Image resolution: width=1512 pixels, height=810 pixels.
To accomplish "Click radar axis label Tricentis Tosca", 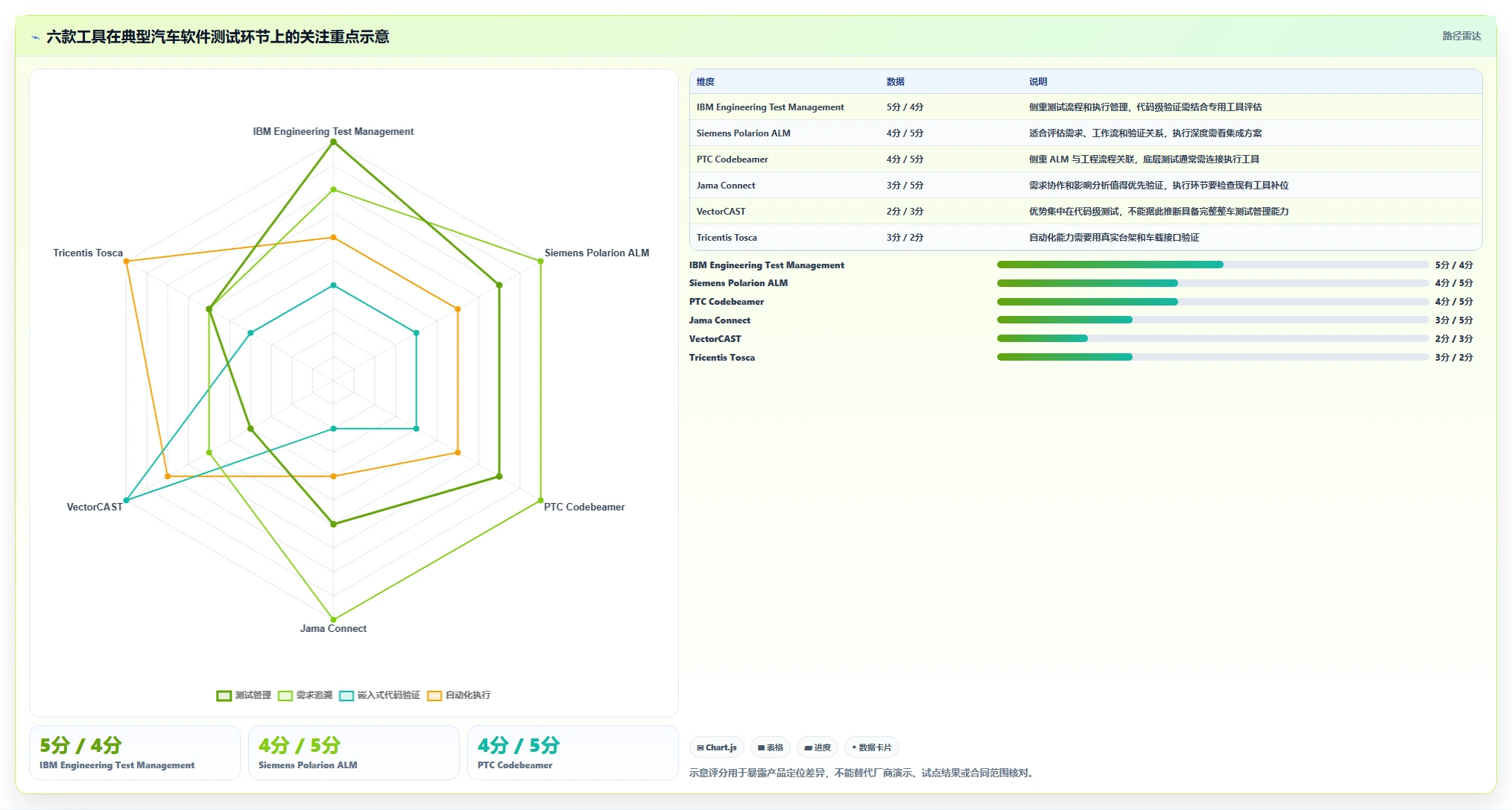I will (x=88, y=253).
